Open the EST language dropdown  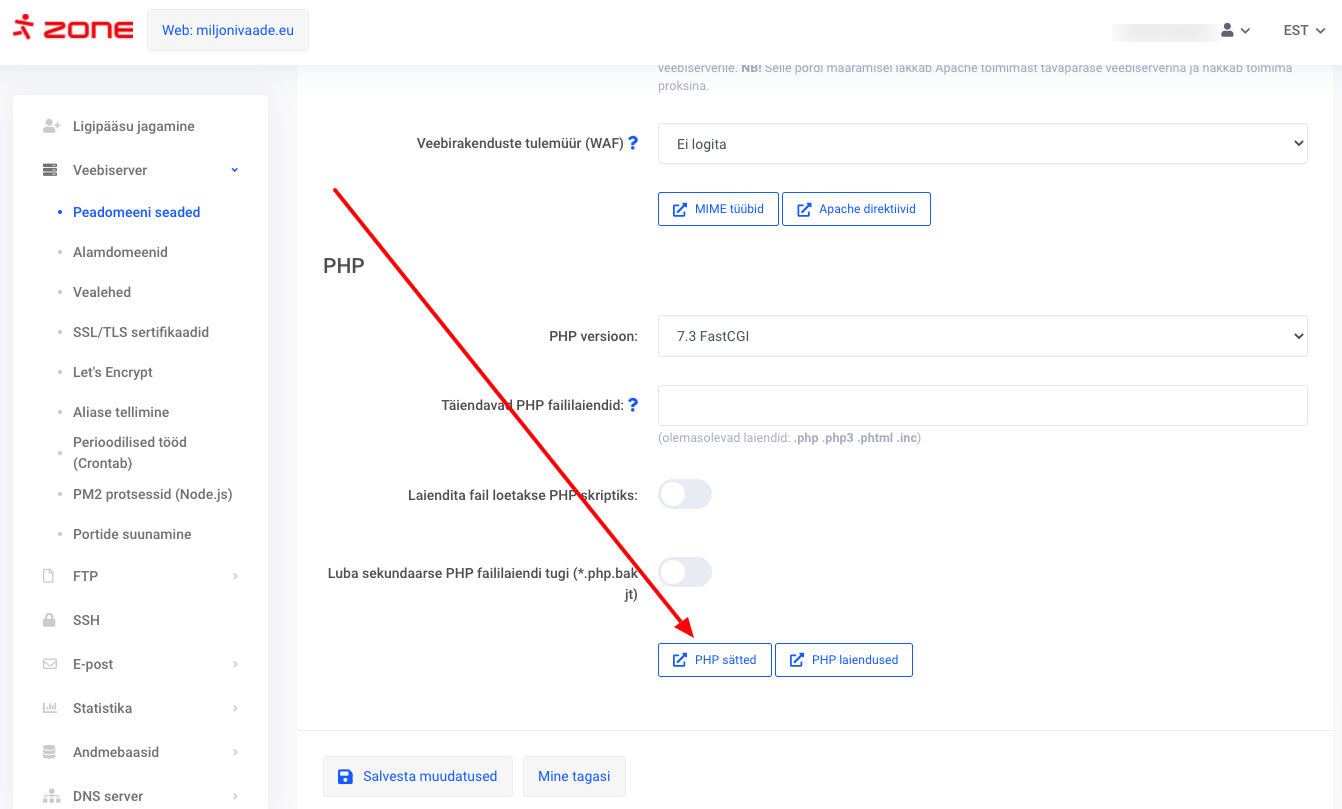(x=1304, y=31)
